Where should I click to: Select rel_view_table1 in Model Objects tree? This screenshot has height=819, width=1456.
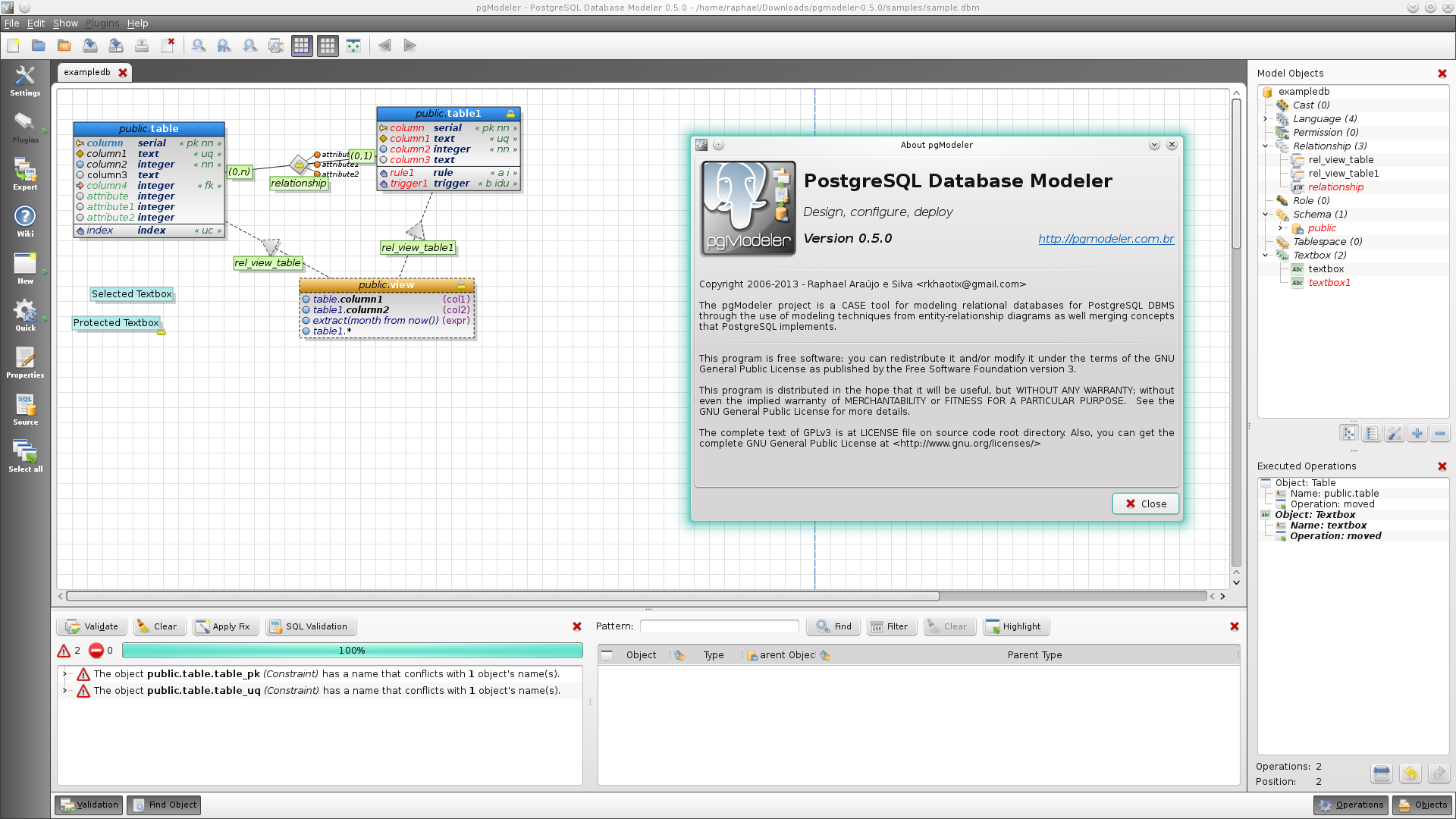click(1344, 174)
